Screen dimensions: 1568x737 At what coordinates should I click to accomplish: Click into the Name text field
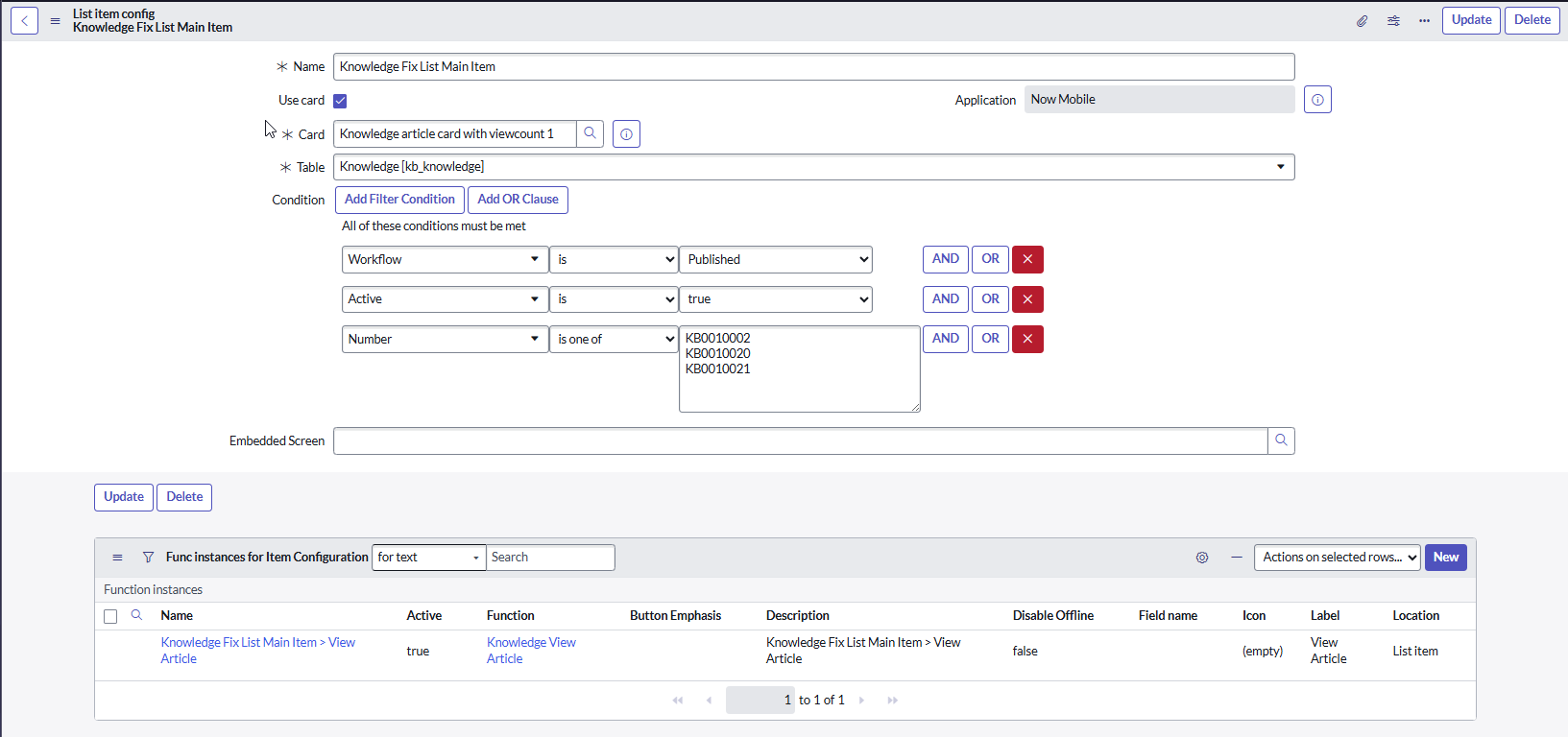[813, 67]
